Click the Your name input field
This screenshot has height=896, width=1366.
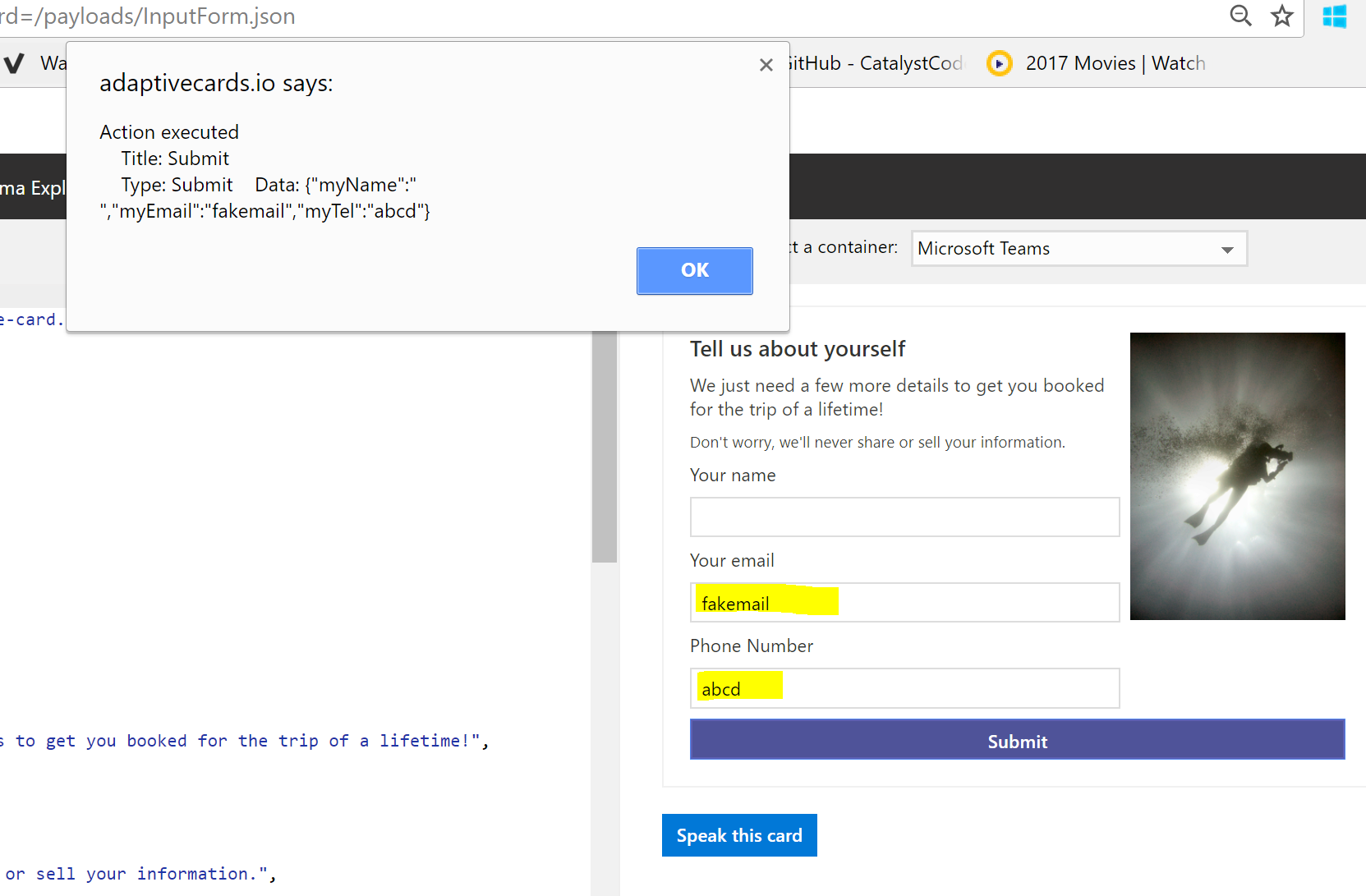click(904, 517)
